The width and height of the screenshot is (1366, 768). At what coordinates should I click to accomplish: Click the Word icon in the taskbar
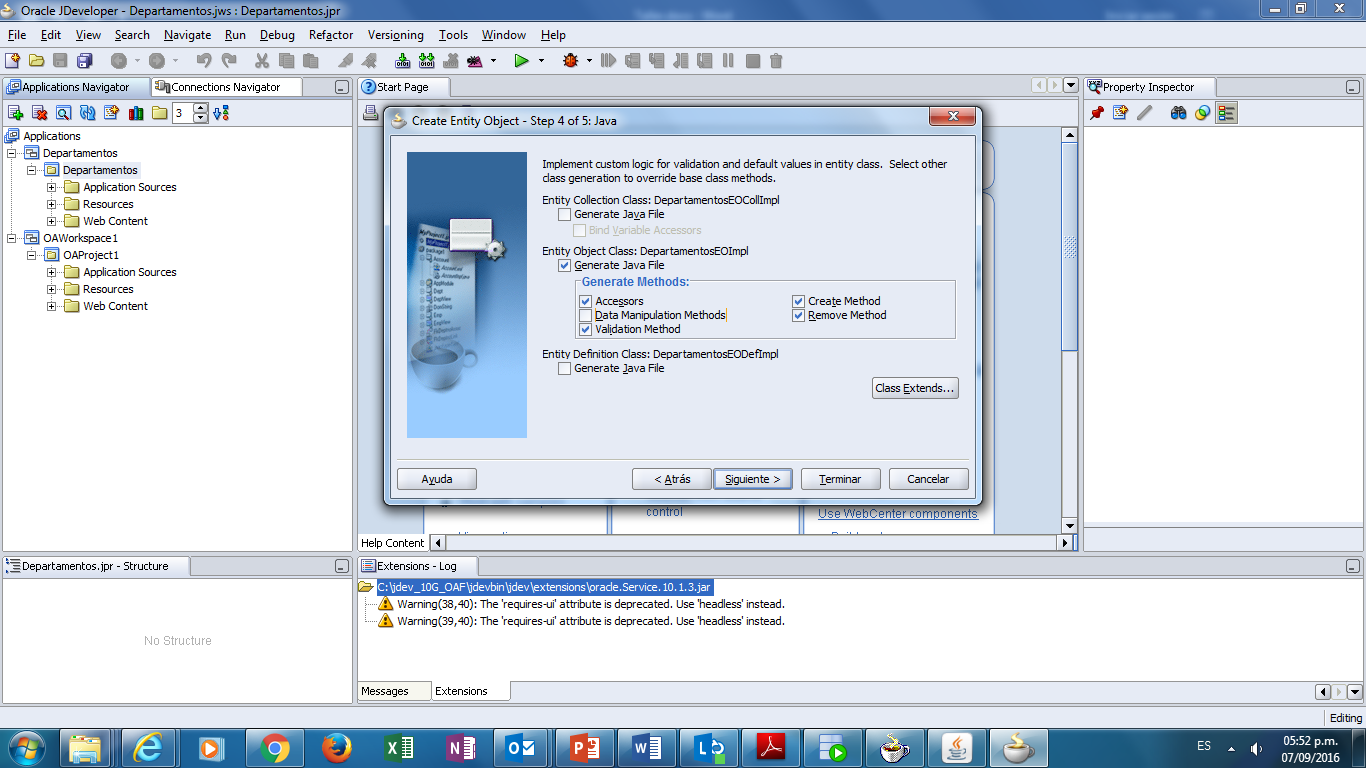point(648,747)
